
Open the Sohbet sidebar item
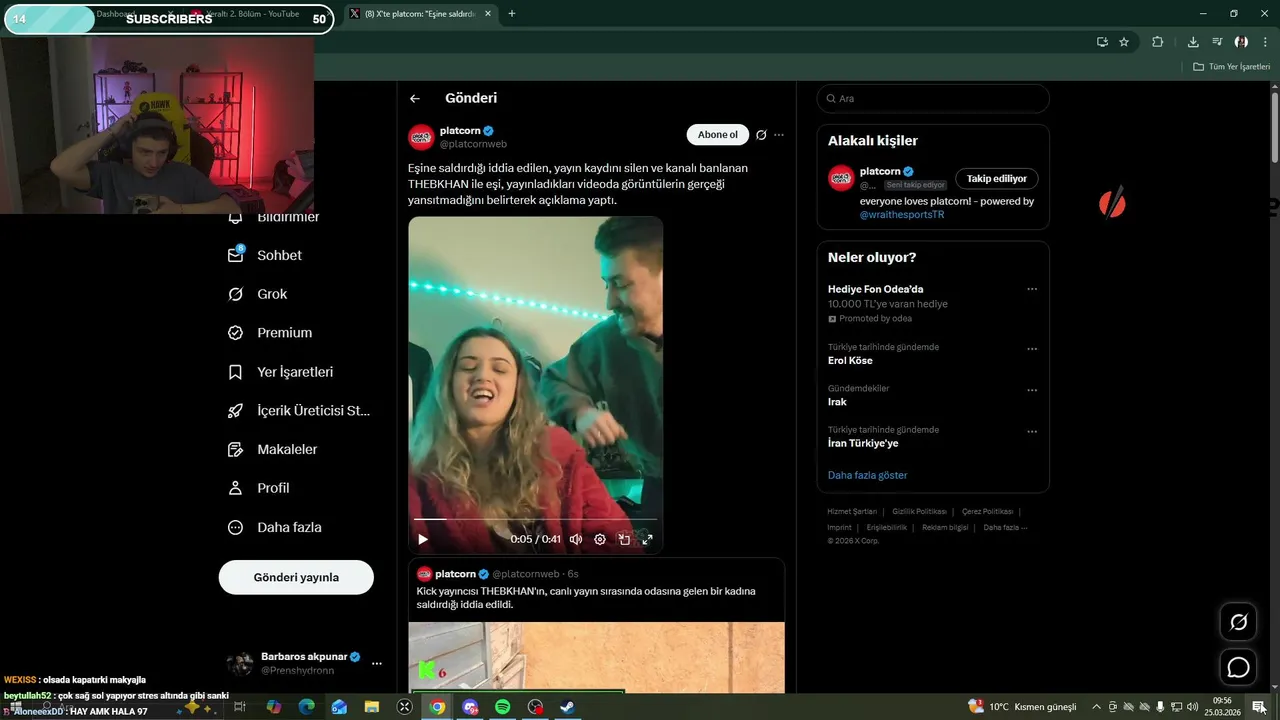tap(266, 255)
